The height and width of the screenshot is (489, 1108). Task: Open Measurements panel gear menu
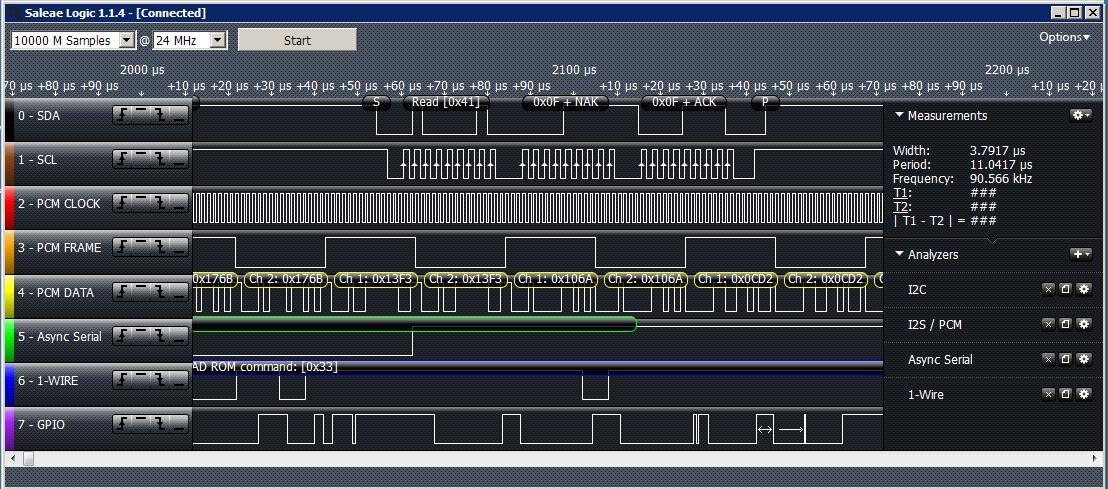click(1080, 115)
